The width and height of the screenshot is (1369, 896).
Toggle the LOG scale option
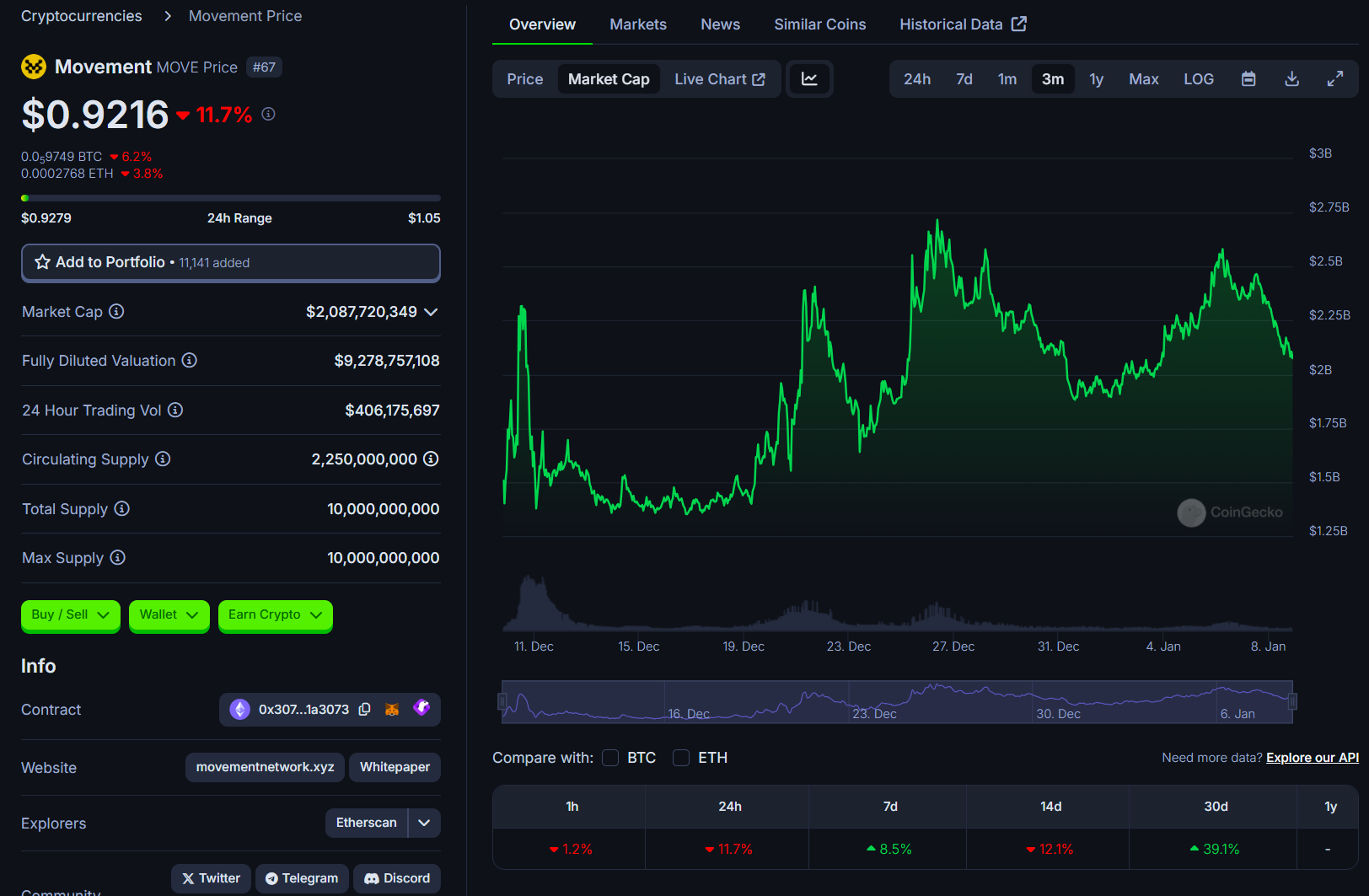[1199, 79]
